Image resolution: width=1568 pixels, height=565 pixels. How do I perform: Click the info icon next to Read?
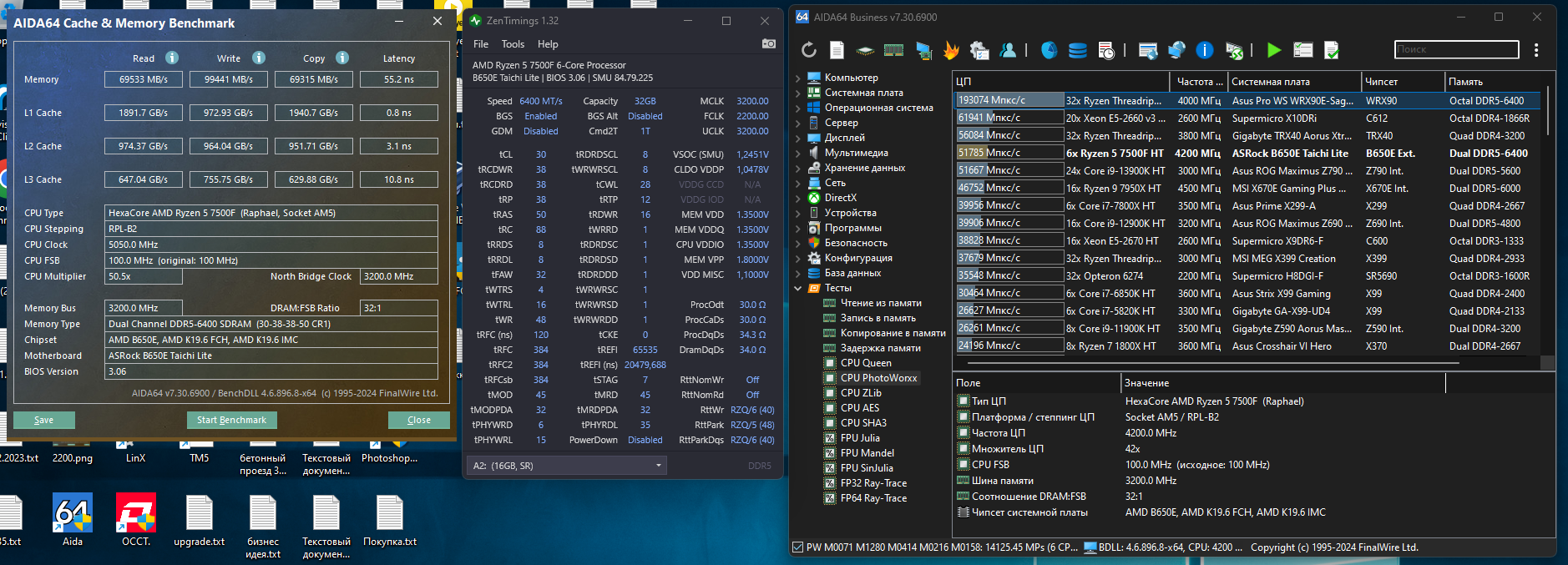tap(172, 58)
